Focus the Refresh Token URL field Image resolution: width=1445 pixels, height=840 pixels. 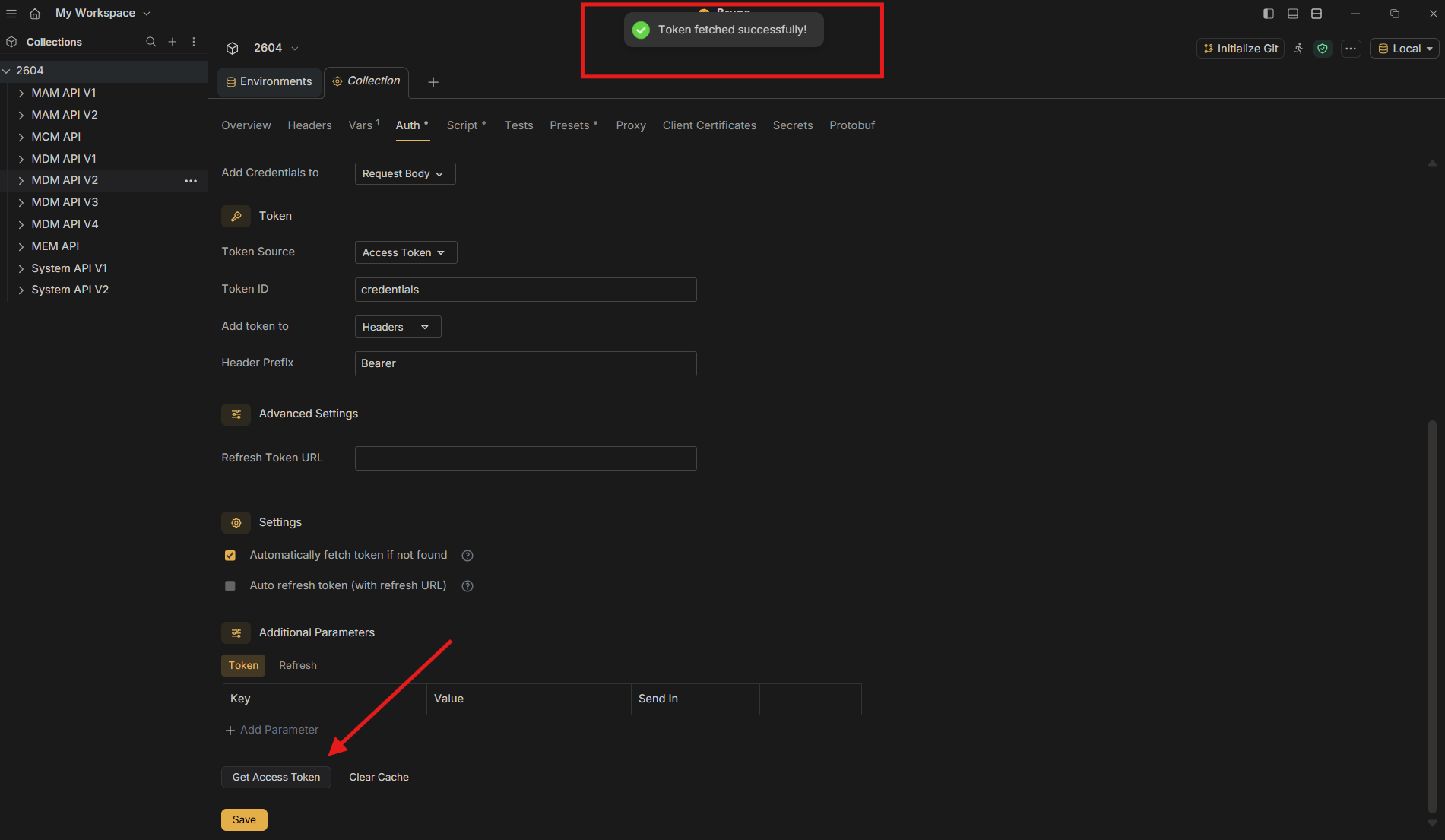coord(525,458)
